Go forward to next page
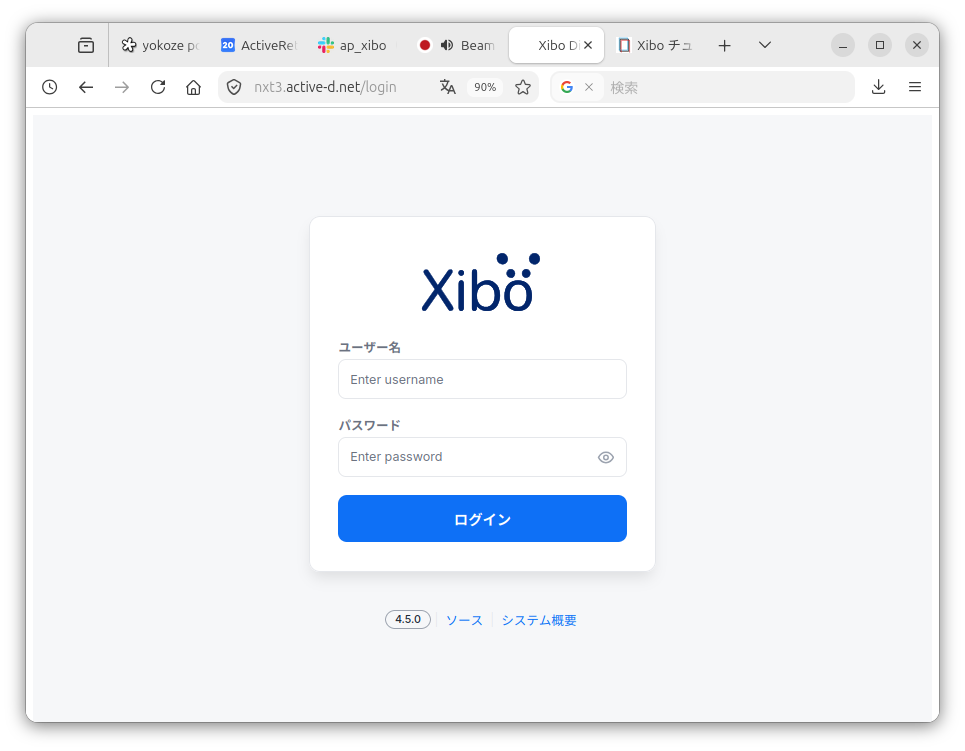The width and height of the screenshot is (965, 751). click(122, 87)
